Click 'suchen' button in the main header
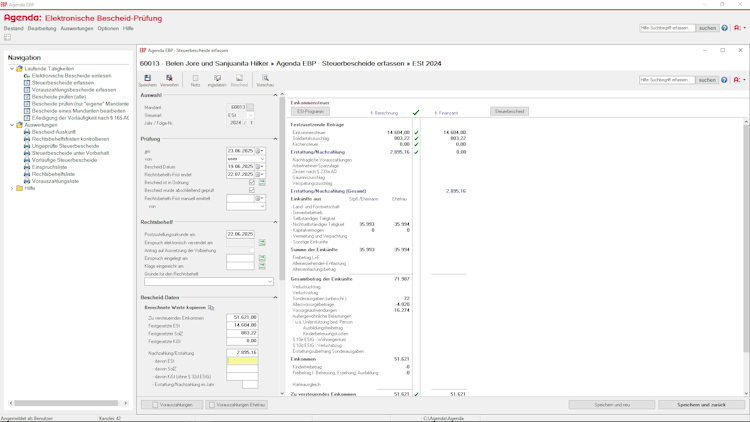 [707, 28]
